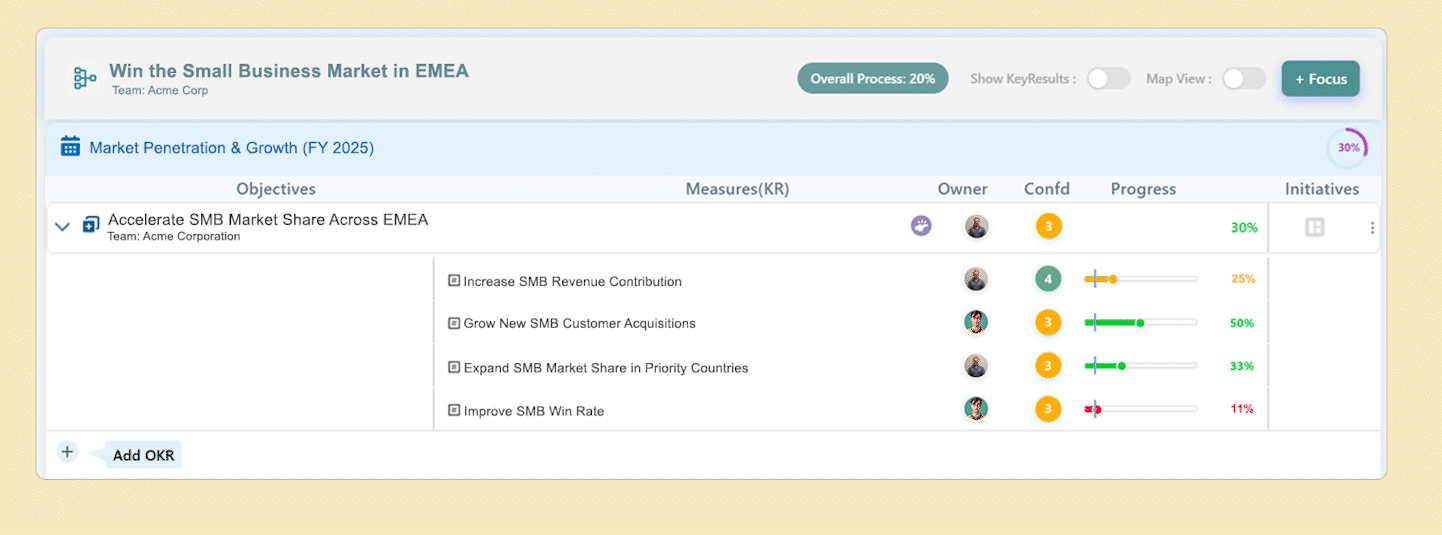This screenshot has width=1442, height=535.
Task: Click the calendar icon next to Market Penetration
Action: pyautogui.click(x=70, y=147)
